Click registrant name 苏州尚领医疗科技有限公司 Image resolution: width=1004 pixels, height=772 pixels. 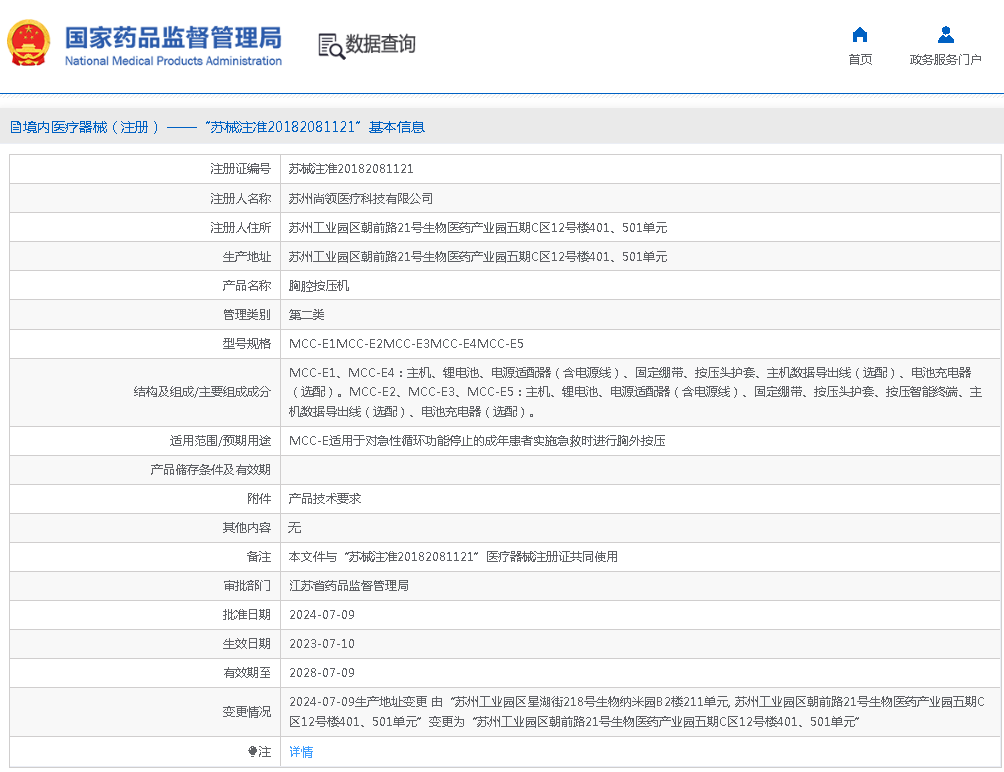pos(361,199)
